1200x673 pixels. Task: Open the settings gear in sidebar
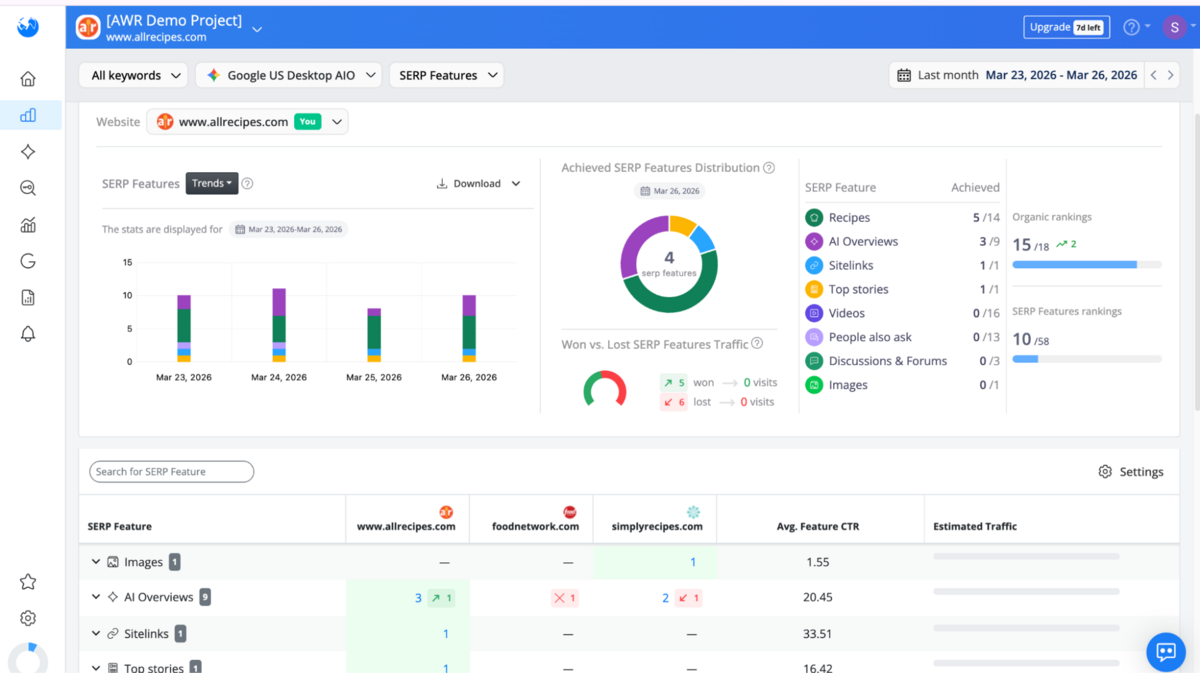pyautogui.click(x=28, y=618)
